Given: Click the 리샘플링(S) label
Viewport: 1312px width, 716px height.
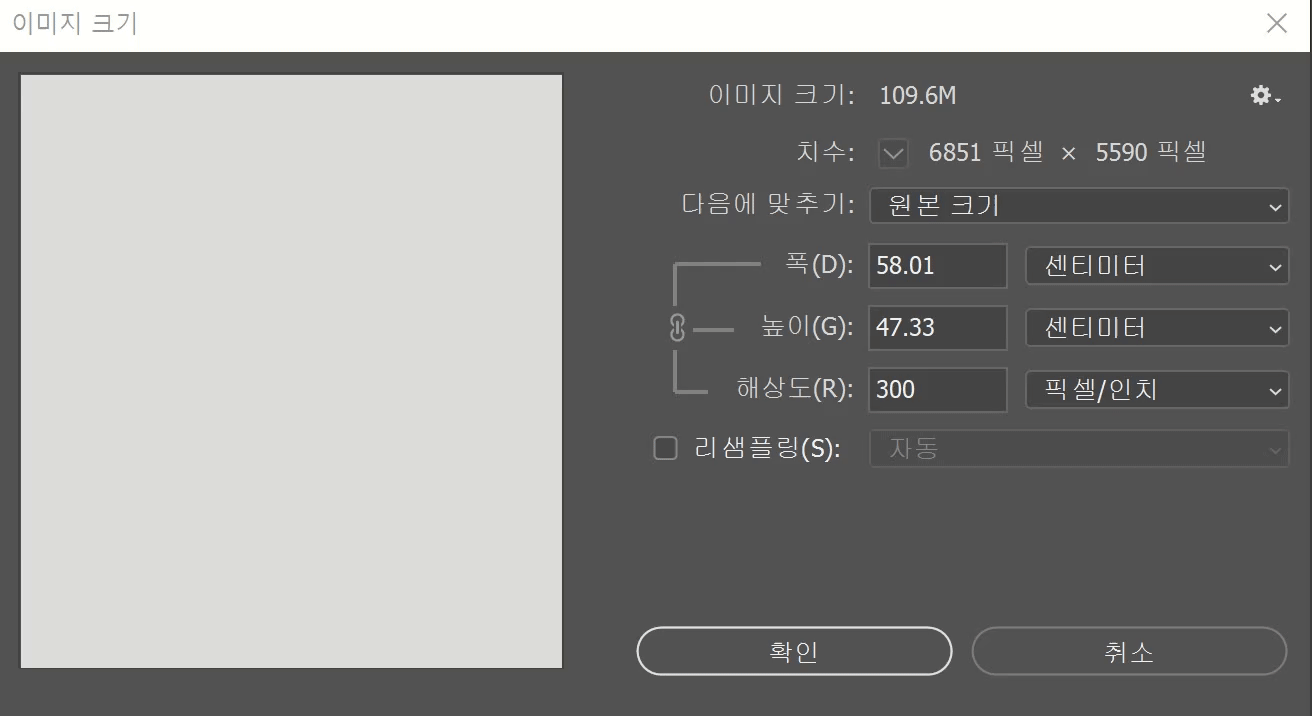Looking at the screenshot, I should pyautogui.click(x=767, y=449).
